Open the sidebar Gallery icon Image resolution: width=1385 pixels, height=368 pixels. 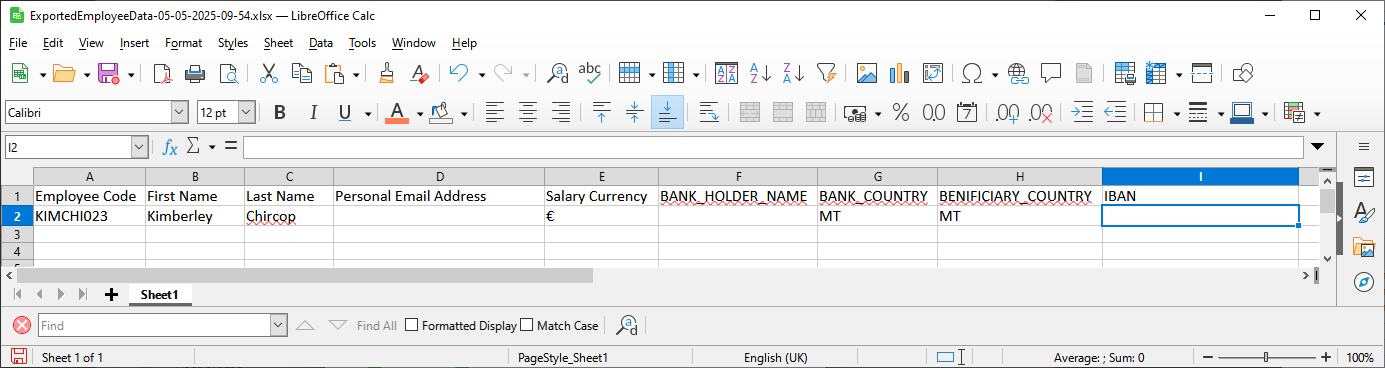tap(1364, 247)
